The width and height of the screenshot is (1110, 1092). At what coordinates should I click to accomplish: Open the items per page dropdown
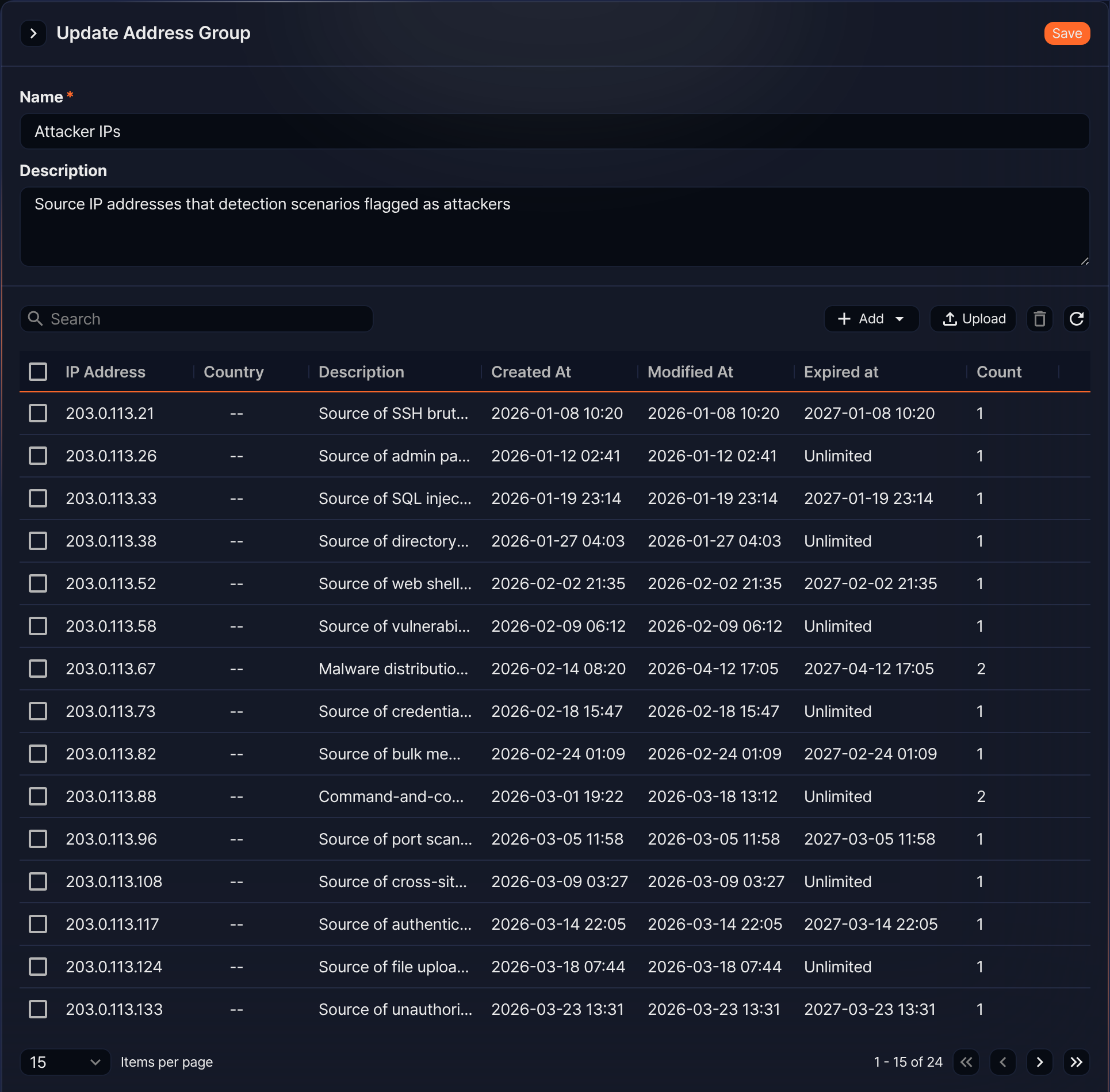point(65,1062)
